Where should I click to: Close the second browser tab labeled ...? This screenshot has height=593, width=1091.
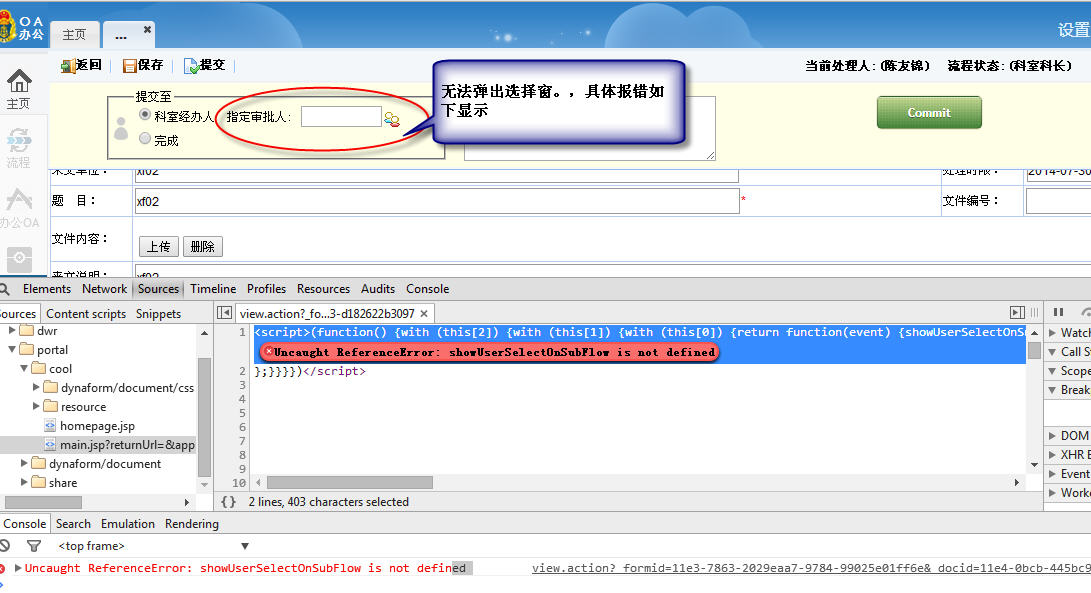(147, 30)
